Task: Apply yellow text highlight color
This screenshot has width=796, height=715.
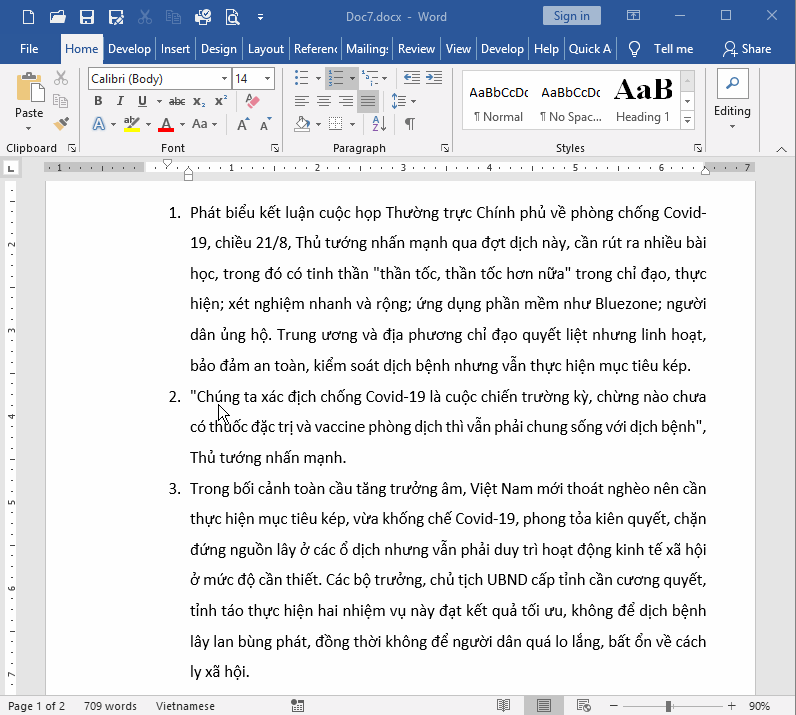Action: pyautogui.click(x=132, y=124)
